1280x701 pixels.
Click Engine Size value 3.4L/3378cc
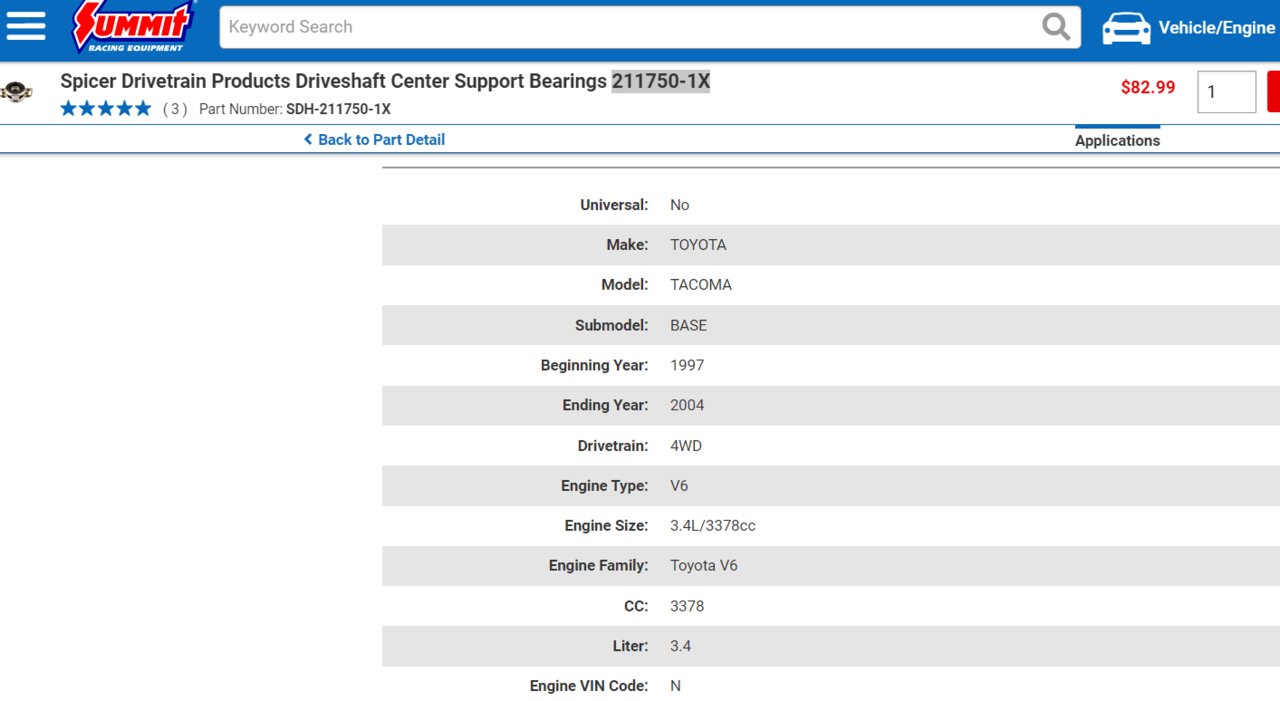click(x=713, y=526)
